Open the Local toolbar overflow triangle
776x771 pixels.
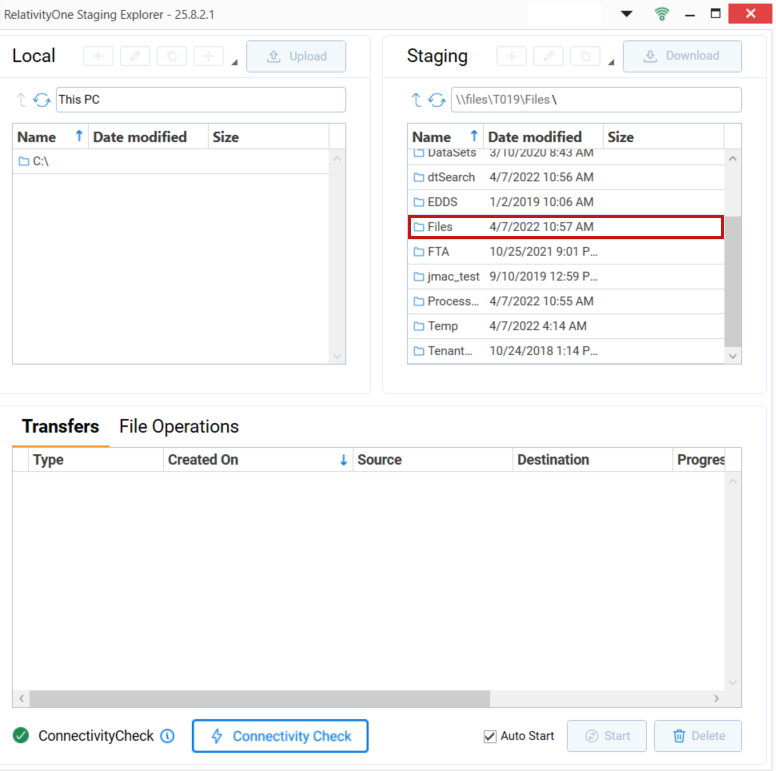[x=235, y=62]
